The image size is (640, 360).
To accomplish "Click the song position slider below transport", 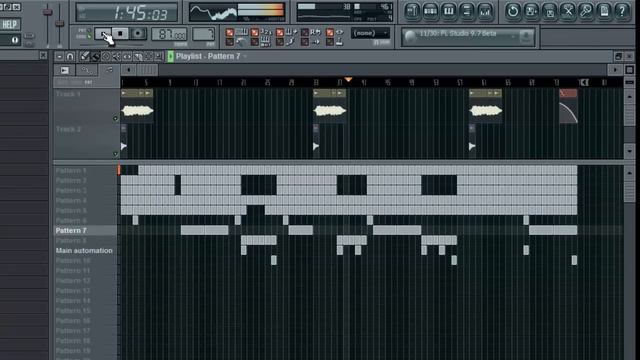I will click(111, 44).
